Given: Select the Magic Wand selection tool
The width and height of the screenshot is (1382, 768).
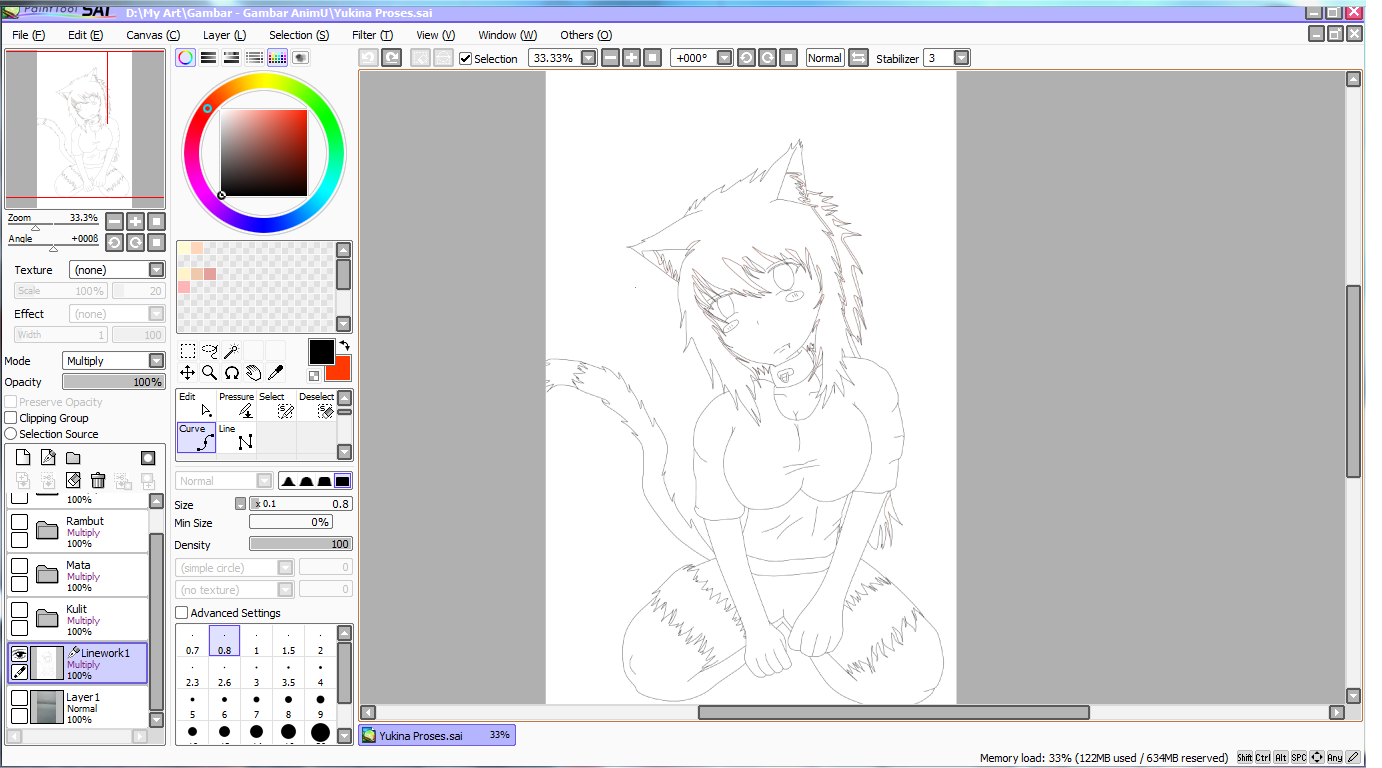Looking at the screenshot, I should tap(232, 351).
